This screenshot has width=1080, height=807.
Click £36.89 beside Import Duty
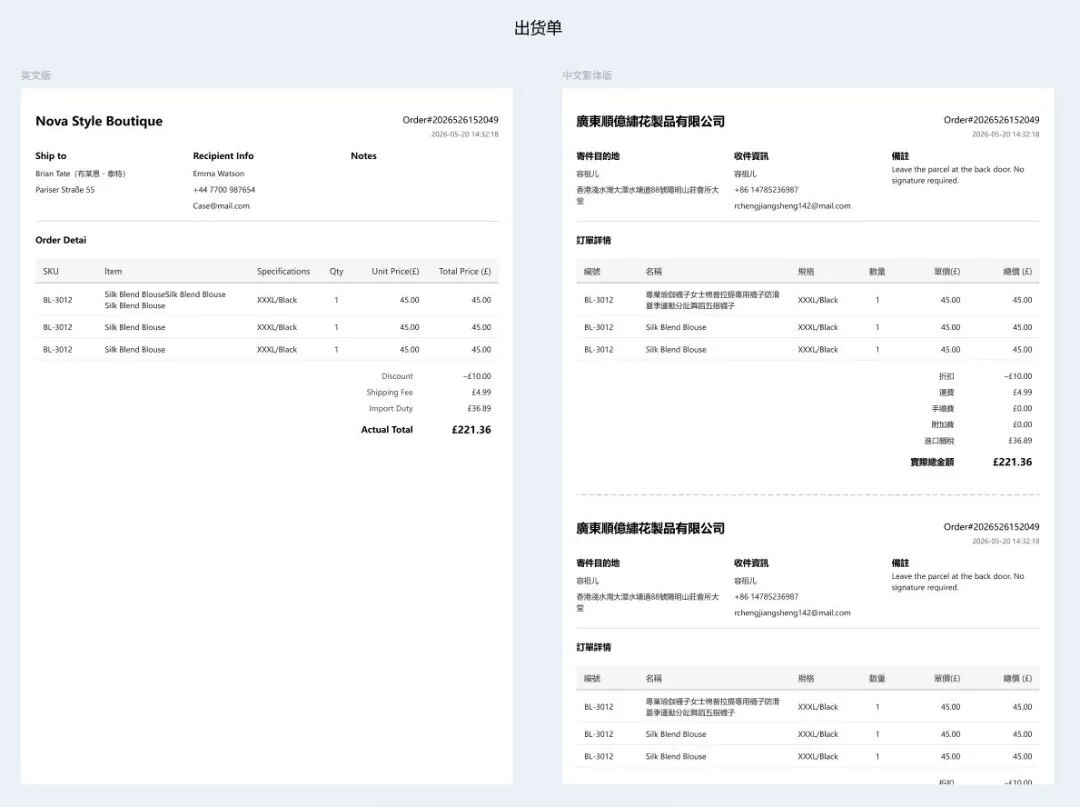click(x=479, y=408)
